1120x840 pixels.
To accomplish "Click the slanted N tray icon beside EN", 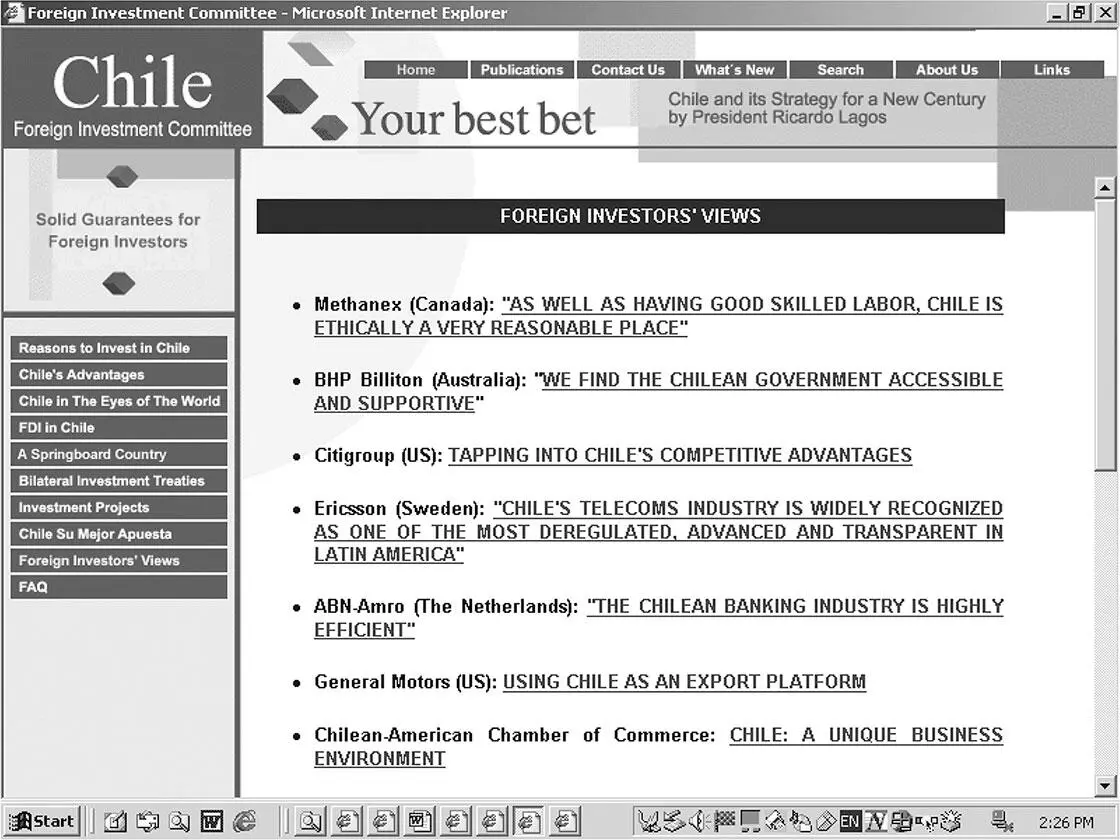I will pos(876,822).
